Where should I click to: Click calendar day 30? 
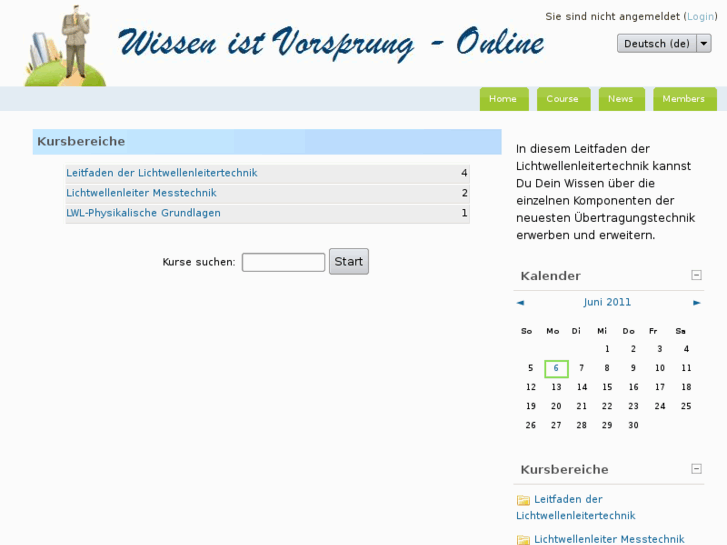(x=633, y=425)
